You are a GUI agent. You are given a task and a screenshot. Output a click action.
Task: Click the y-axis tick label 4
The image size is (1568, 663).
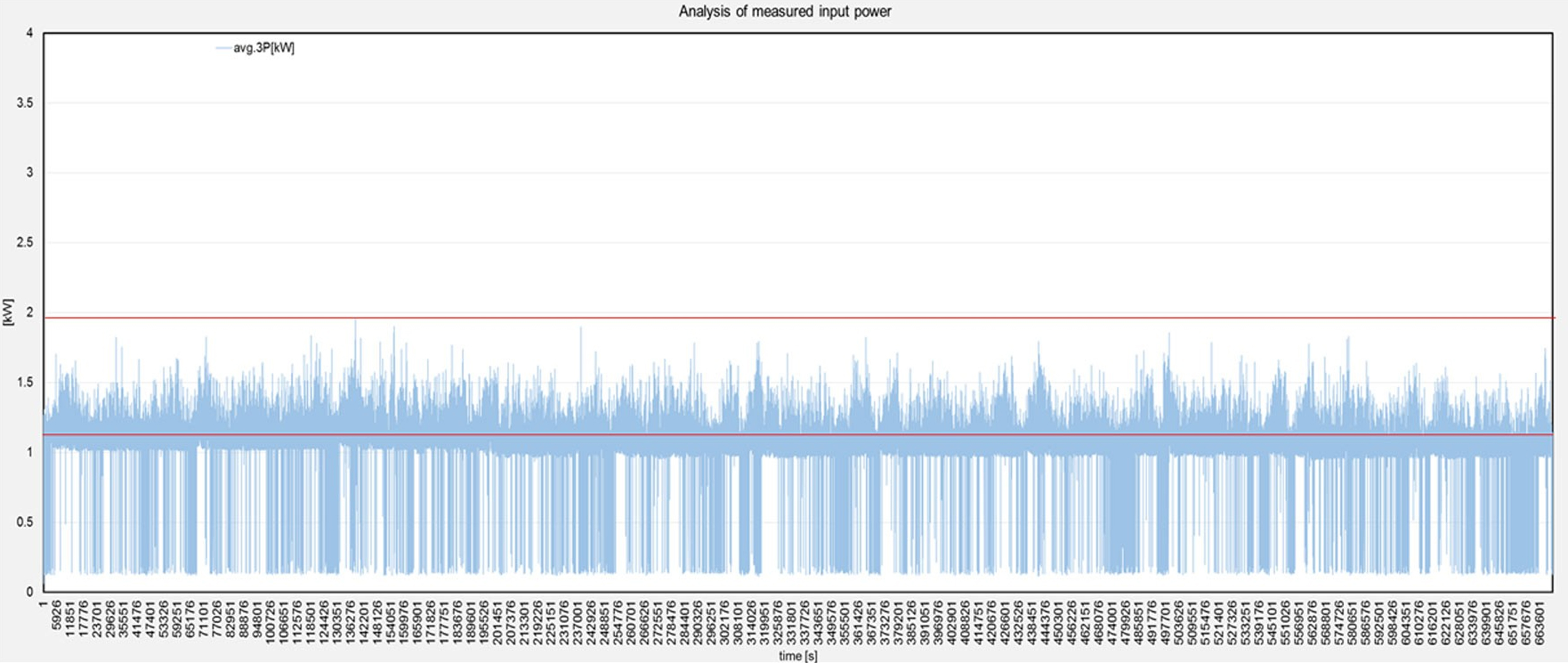click(29, 33)
